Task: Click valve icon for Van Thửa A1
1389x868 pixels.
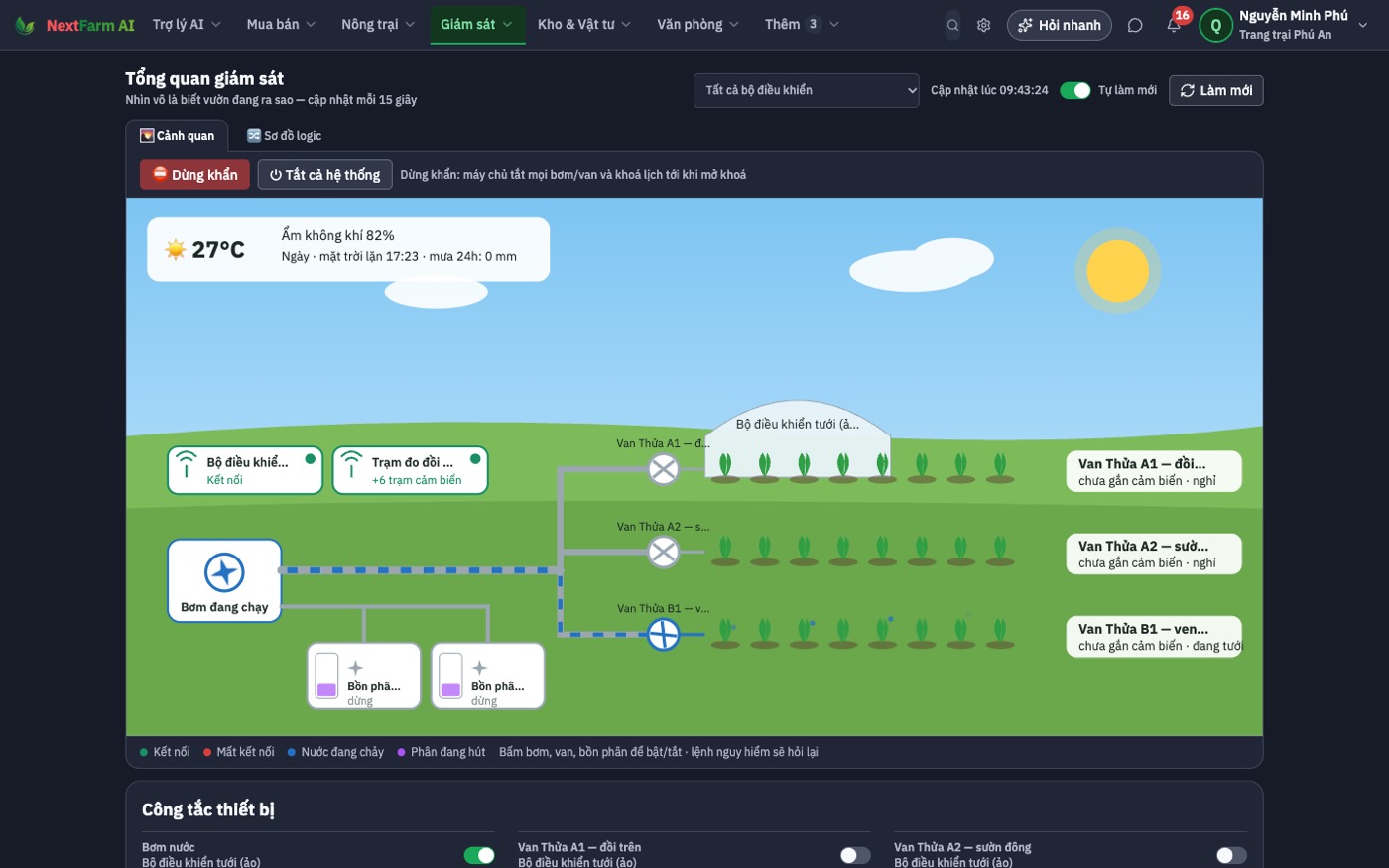Action: tap(663, 469)
